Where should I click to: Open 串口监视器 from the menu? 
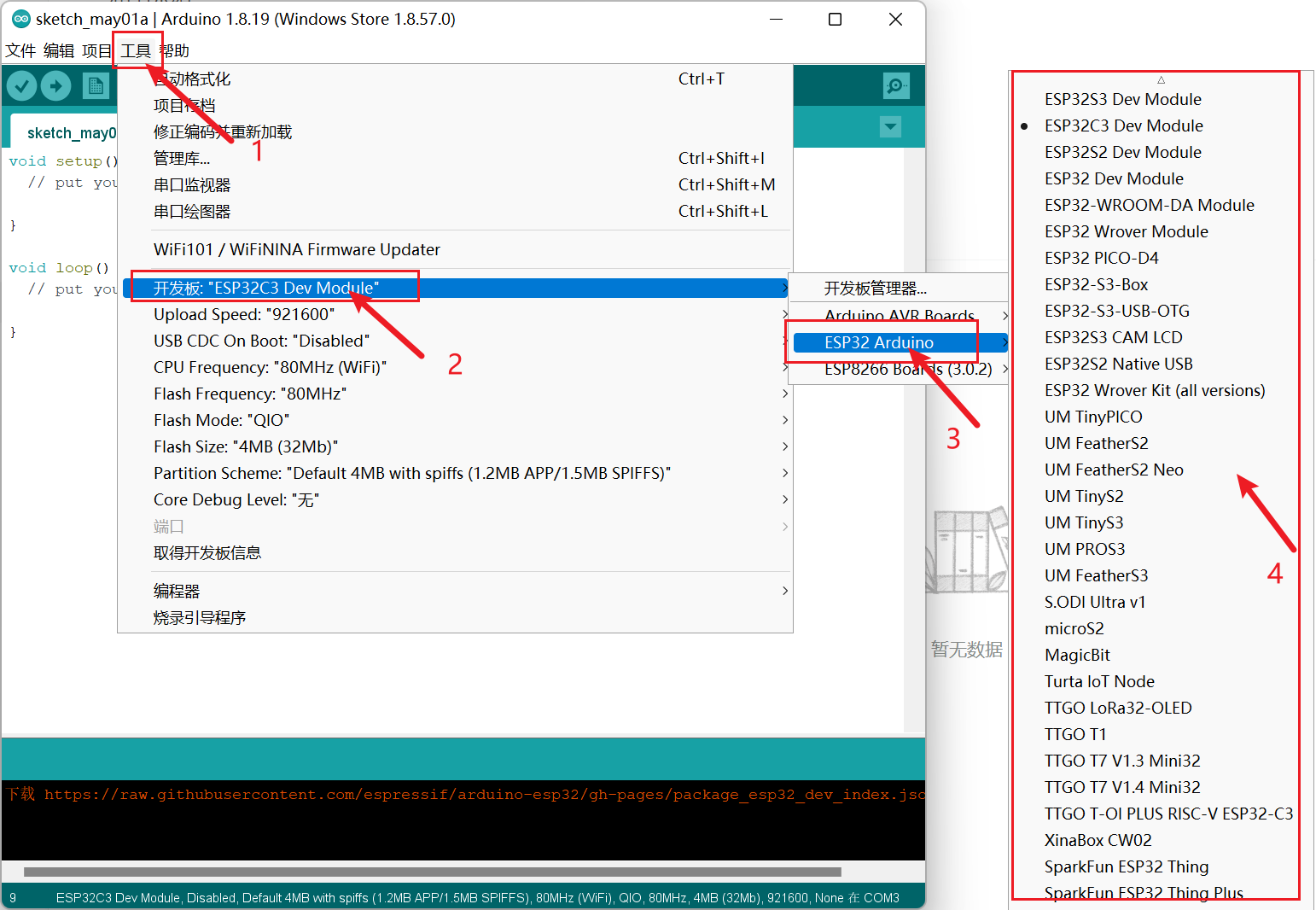455,185
